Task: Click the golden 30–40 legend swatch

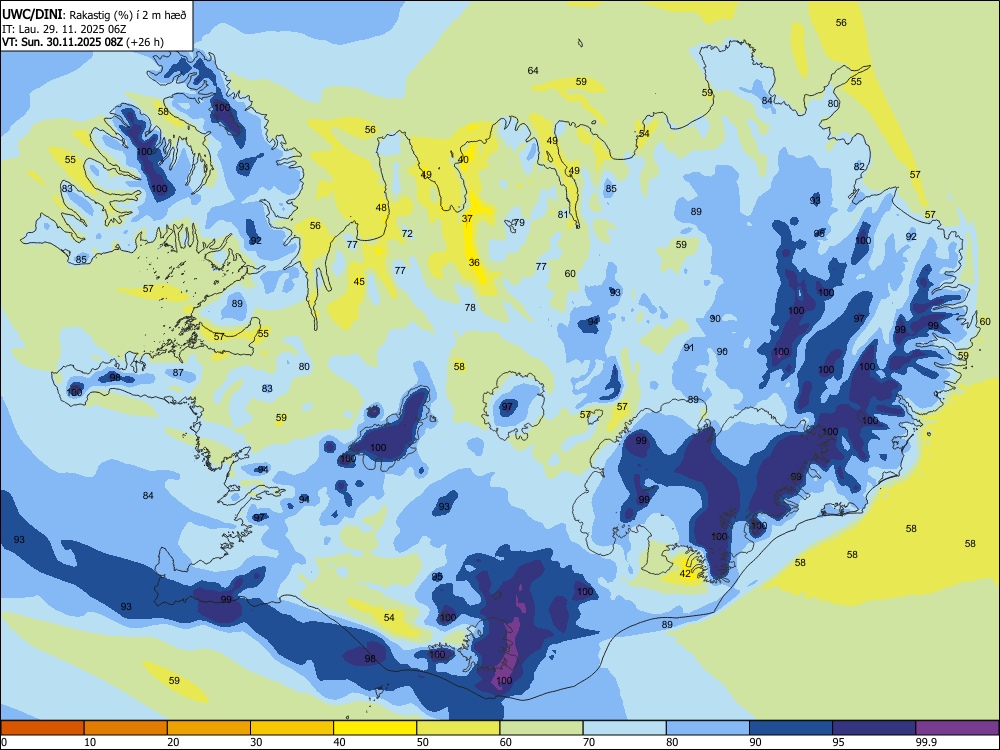Action: tap(292, 728)
